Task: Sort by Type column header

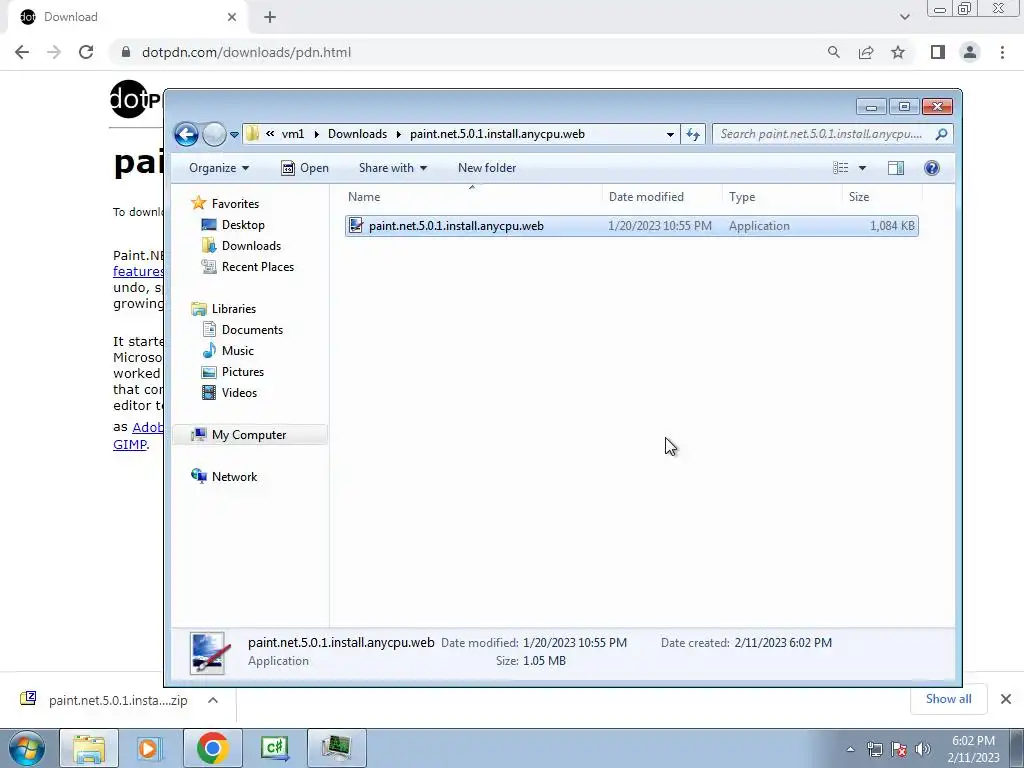Action: click(x=782, y=197)
